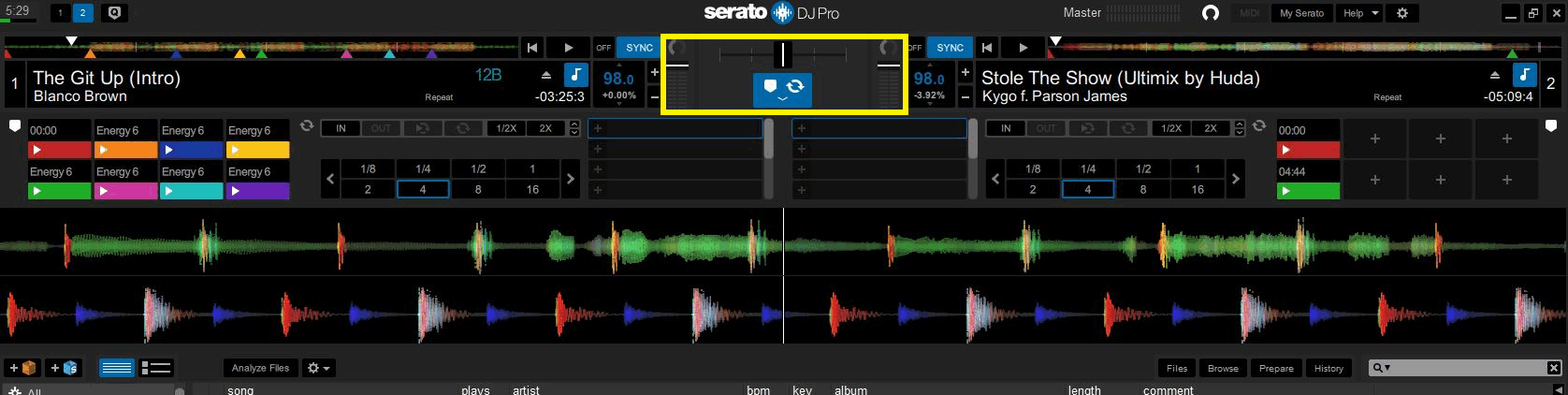Open the Help dropdown menu

click(x=1360, y=13)
